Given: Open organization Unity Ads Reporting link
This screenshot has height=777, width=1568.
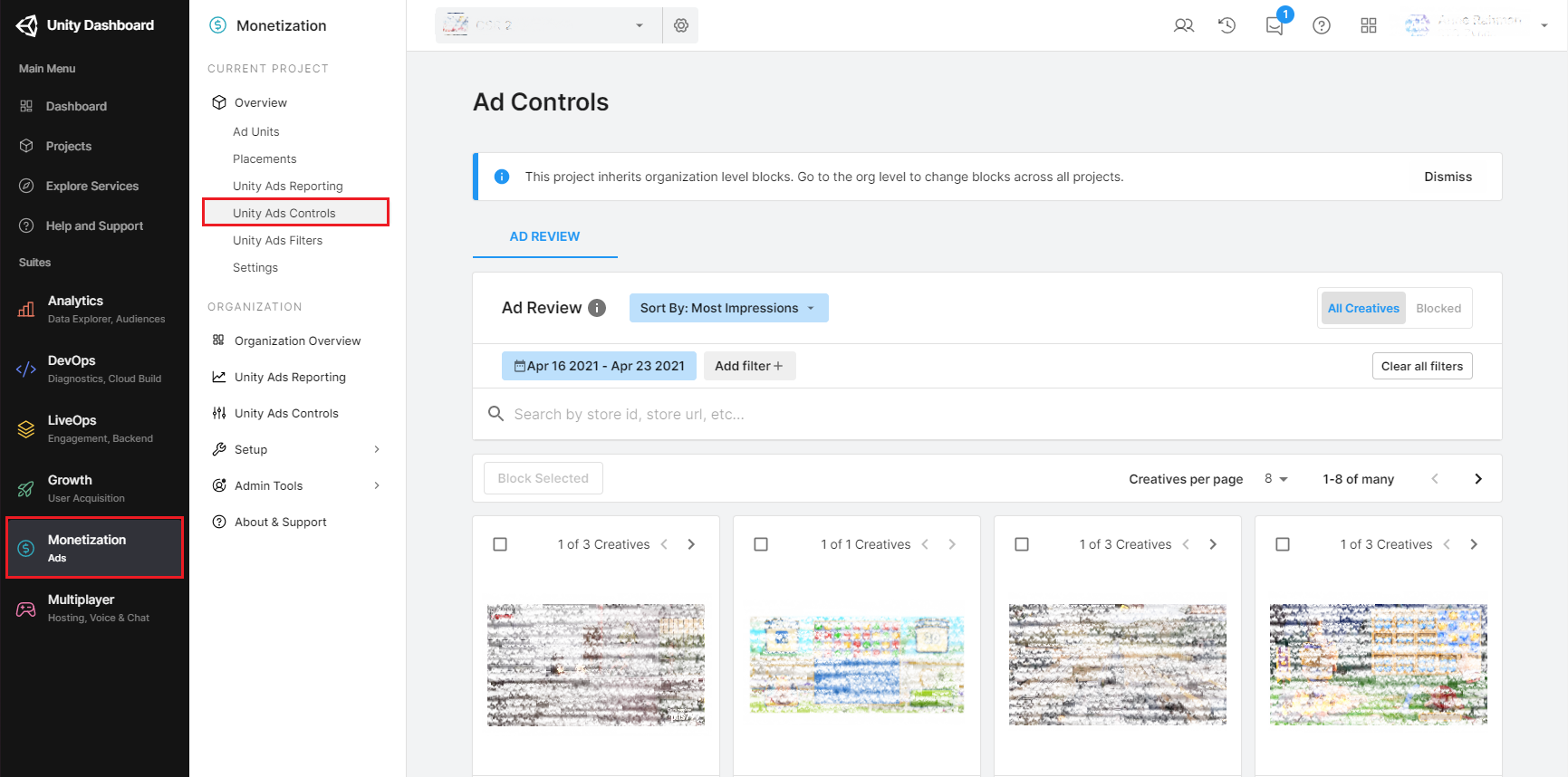Looking at the screenshot, I should (x=290, y=377).
